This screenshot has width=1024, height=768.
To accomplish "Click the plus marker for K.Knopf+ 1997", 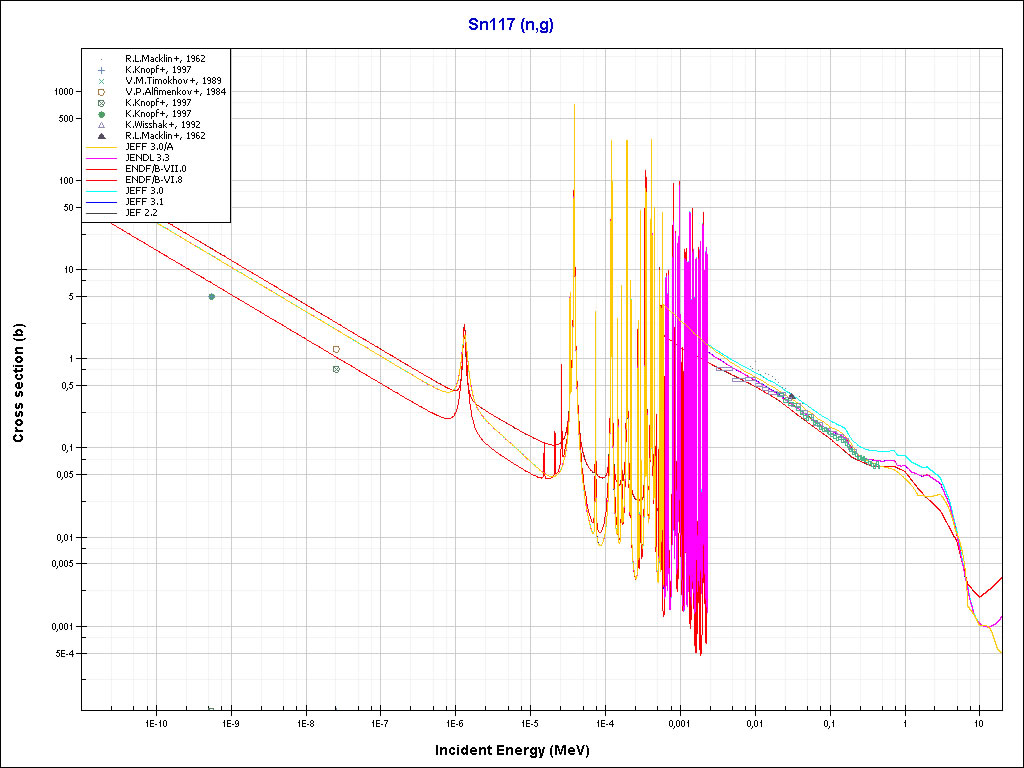I will [102, 70].
